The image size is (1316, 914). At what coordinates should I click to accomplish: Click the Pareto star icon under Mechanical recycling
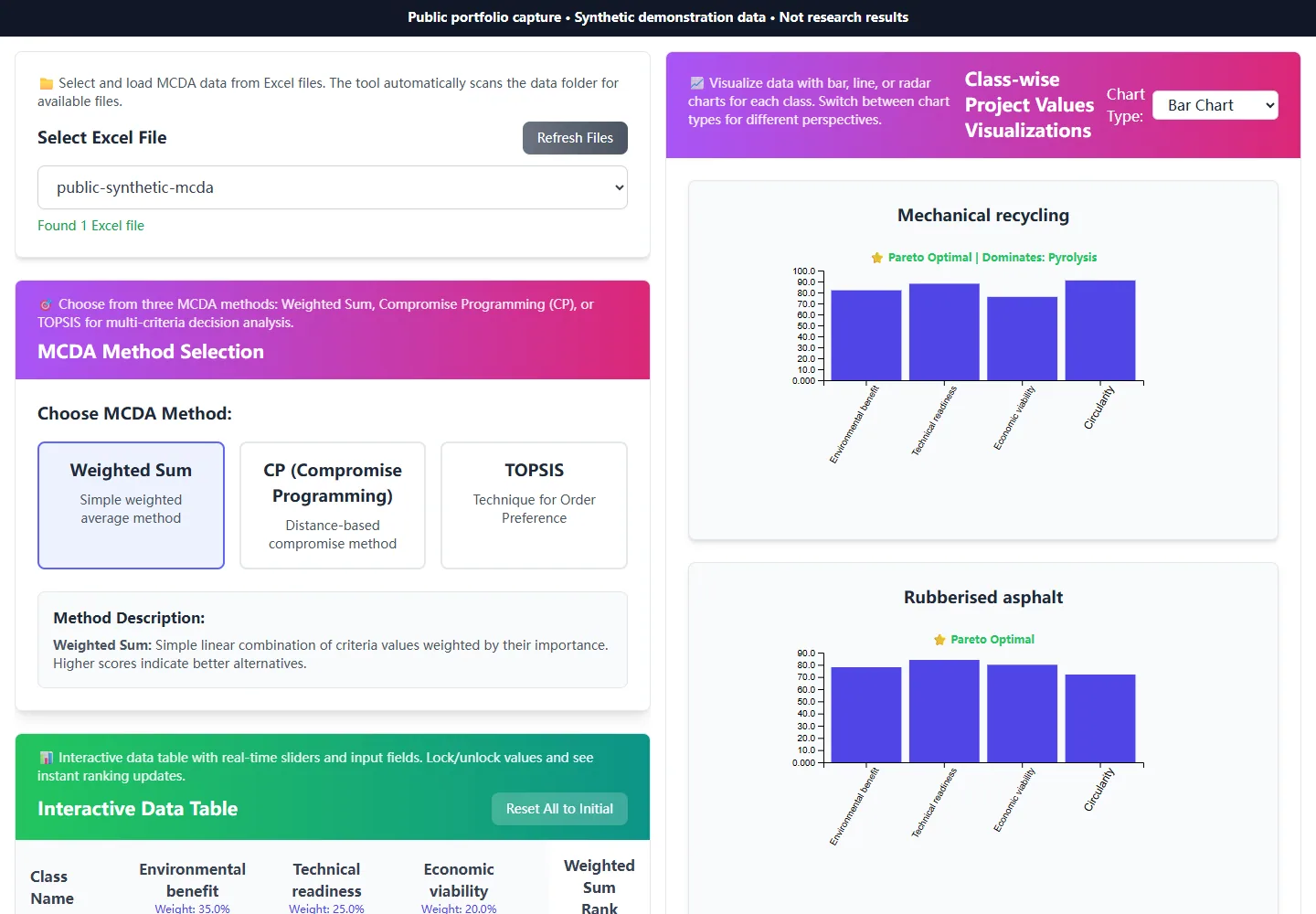tap(877, 258)
